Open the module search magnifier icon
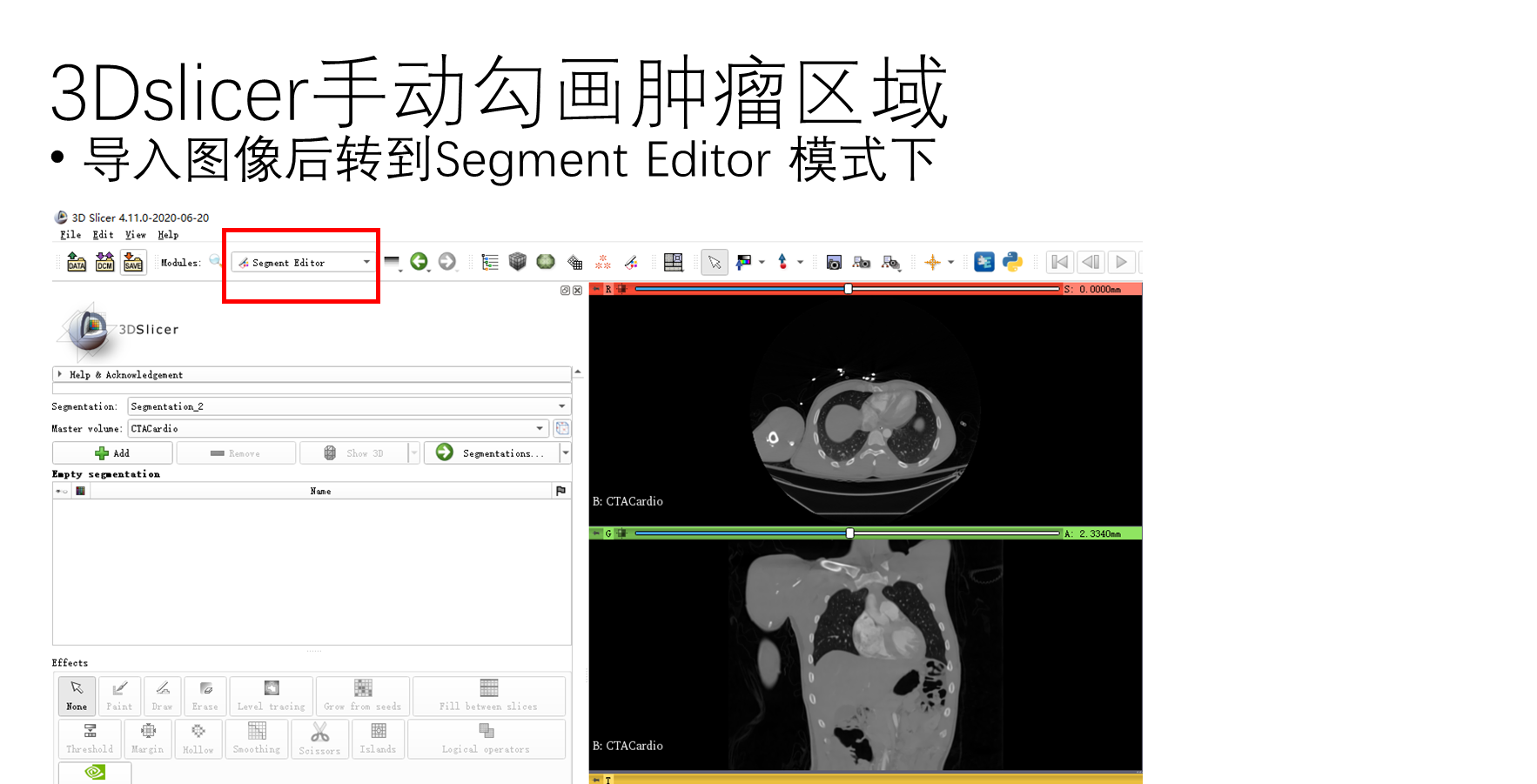The width and height of the screenshot is (1537, 784). pos(215,261)
